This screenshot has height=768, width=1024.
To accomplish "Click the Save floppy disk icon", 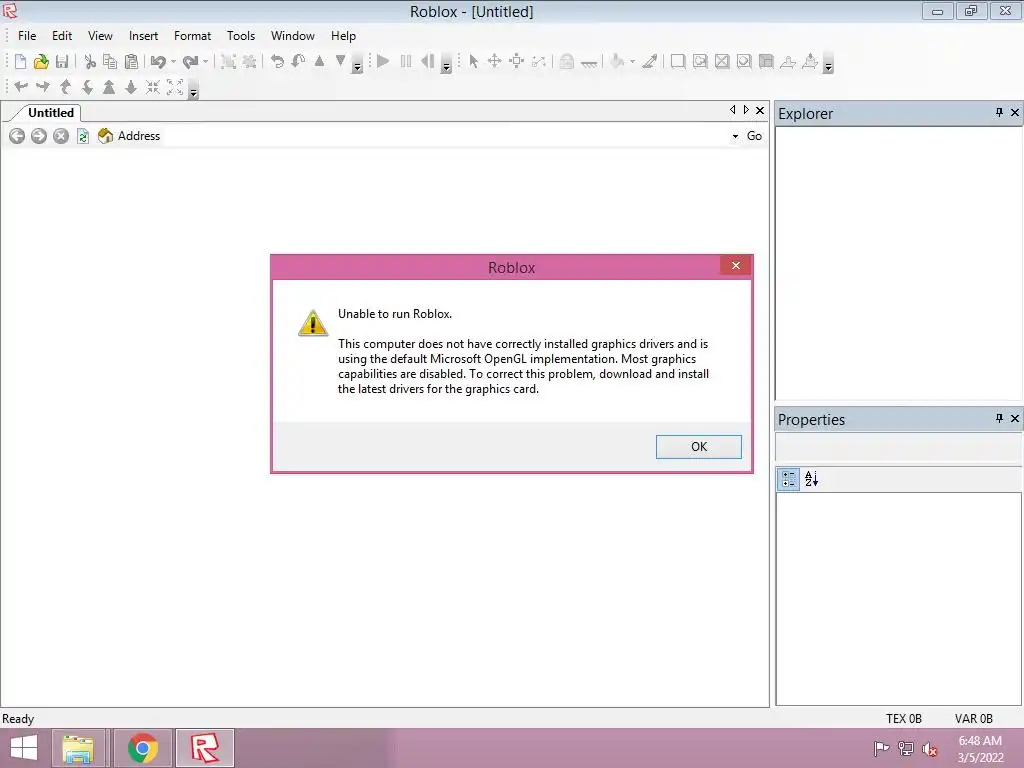I will click(62, 61).
